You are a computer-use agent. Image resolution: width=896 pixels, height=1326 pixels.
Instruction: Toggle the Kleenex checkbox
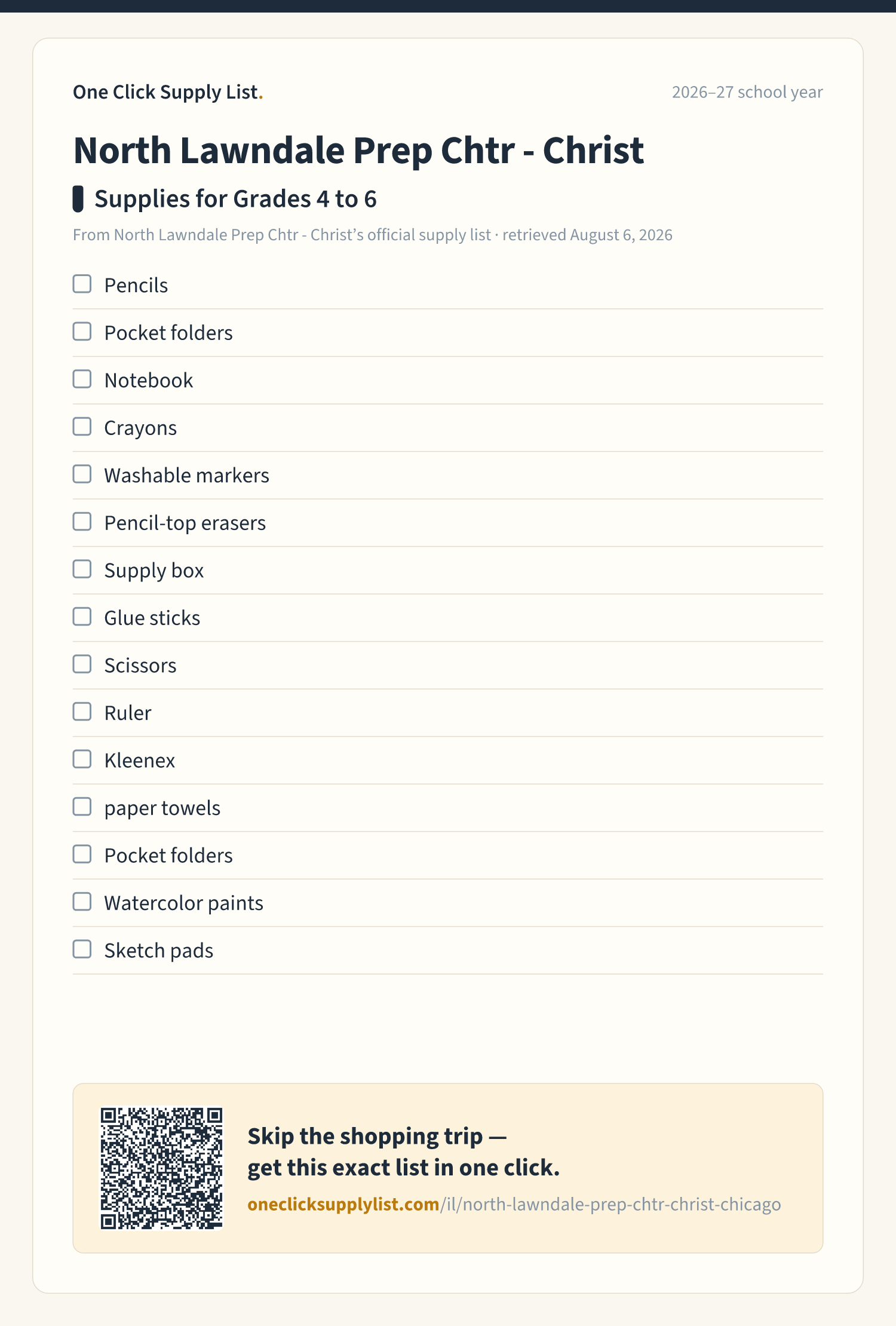click(82, 759)
